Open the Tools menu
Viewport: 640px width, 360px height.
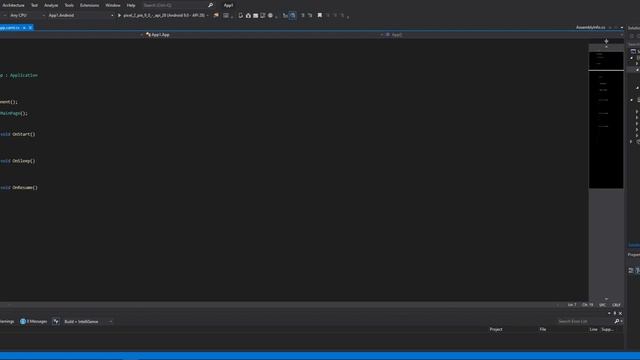[69, 5]
